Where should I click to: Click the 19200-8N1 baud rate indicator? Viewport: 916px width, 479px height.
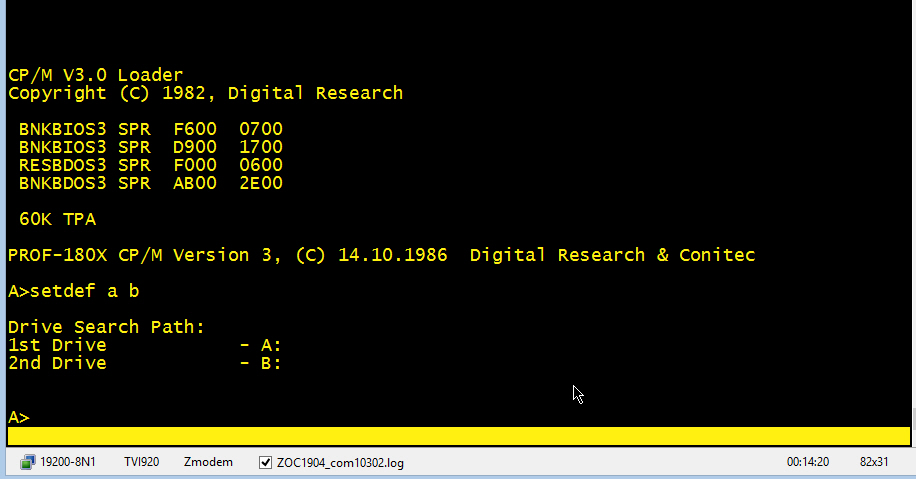point(68,462)
